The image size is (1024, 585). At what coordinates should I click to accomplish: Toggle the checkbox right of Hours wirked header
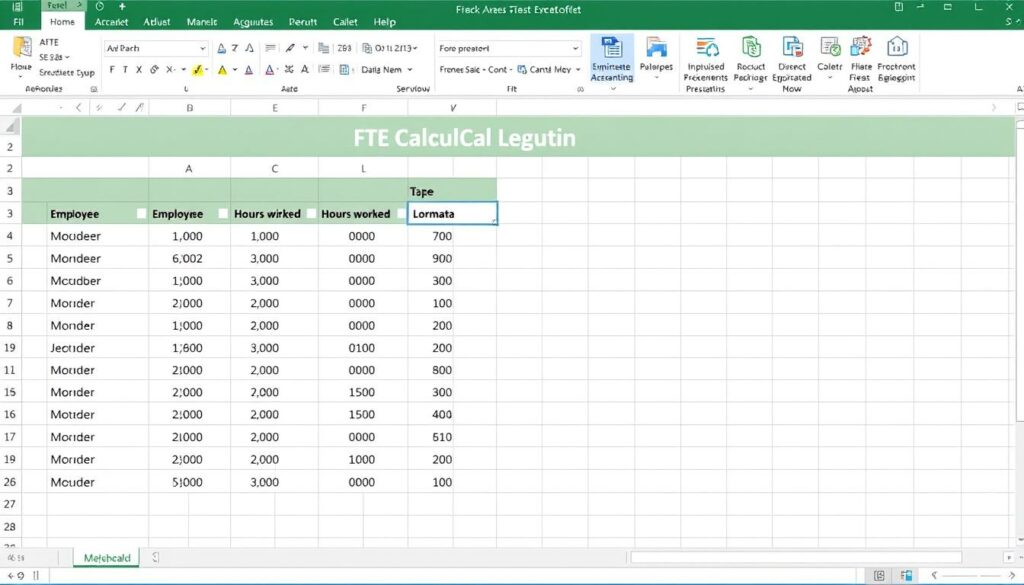pyautogui.click(x=312, y=213)
